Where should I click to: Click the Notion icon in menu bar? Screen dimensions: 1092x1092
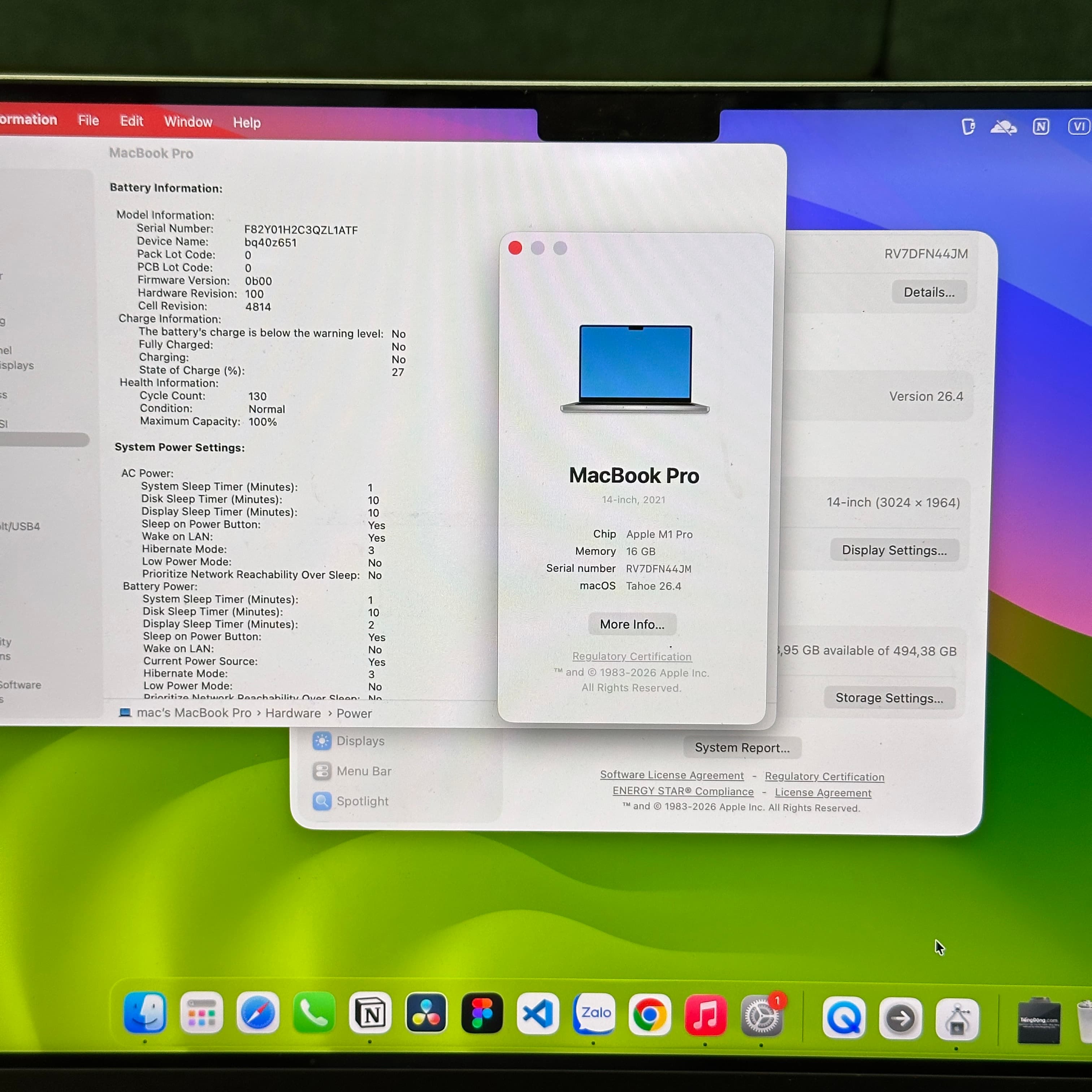[x=1041, y=127]
